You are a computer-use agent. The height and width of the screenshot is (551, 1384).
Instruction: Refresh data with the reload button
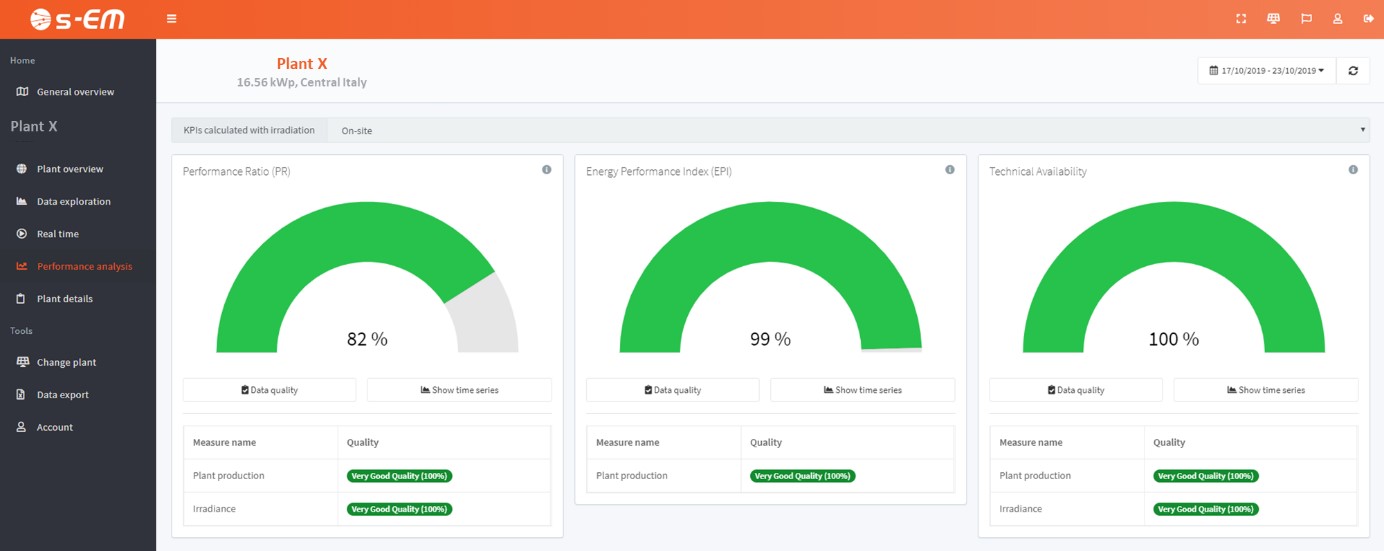(1353, 71)
